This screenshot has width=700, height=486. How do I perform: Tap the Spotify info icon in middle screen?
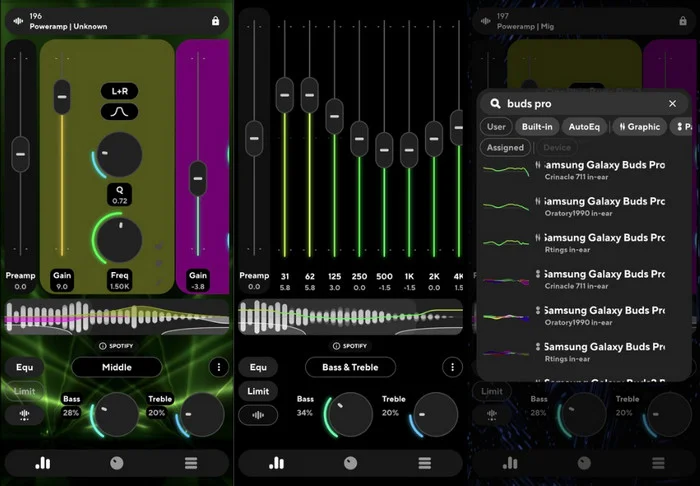click(336, 346)
